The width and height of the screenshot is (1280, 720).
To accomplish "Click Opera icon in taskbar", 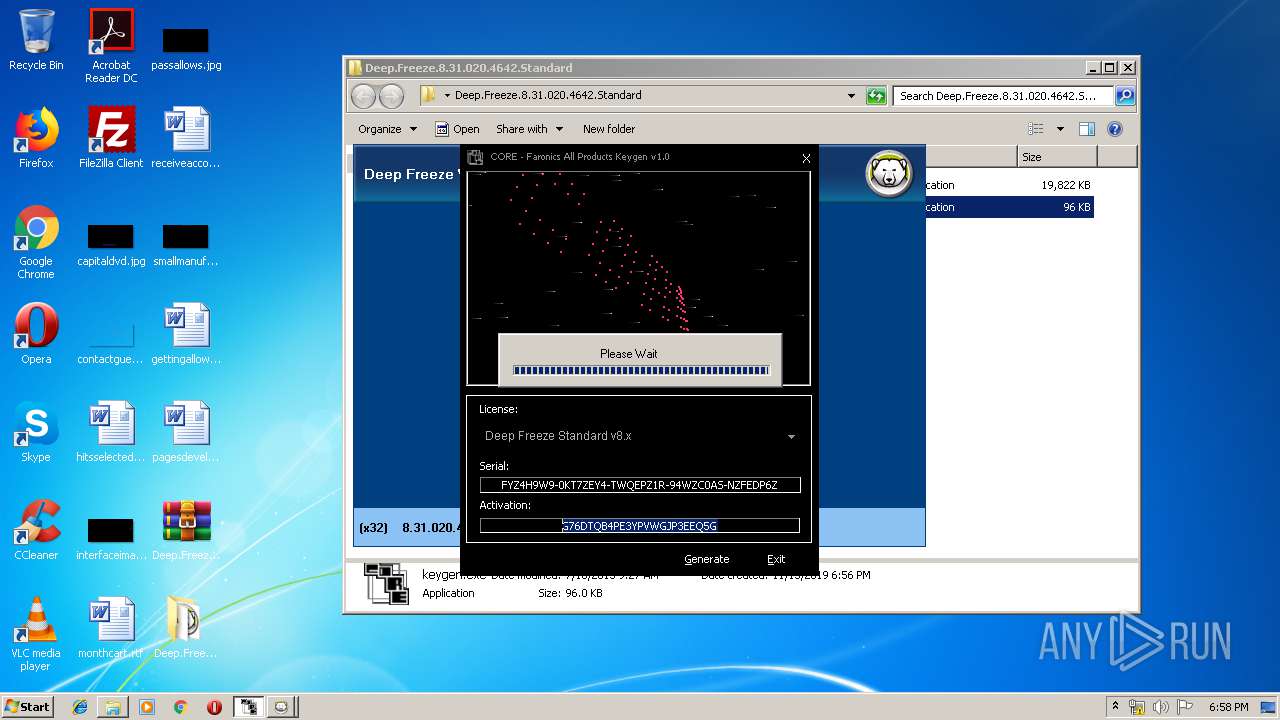I will pyautogui.click(x=214, y=707).
